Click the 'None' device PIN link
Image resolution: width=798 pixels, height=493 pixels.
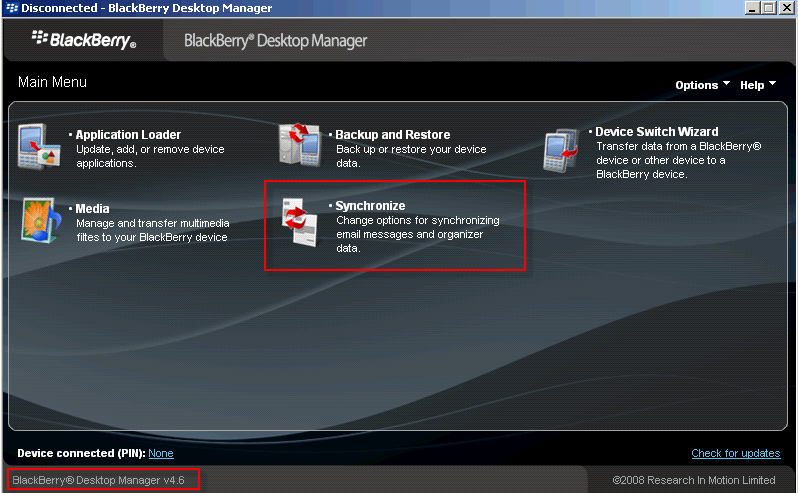[161, 453]
